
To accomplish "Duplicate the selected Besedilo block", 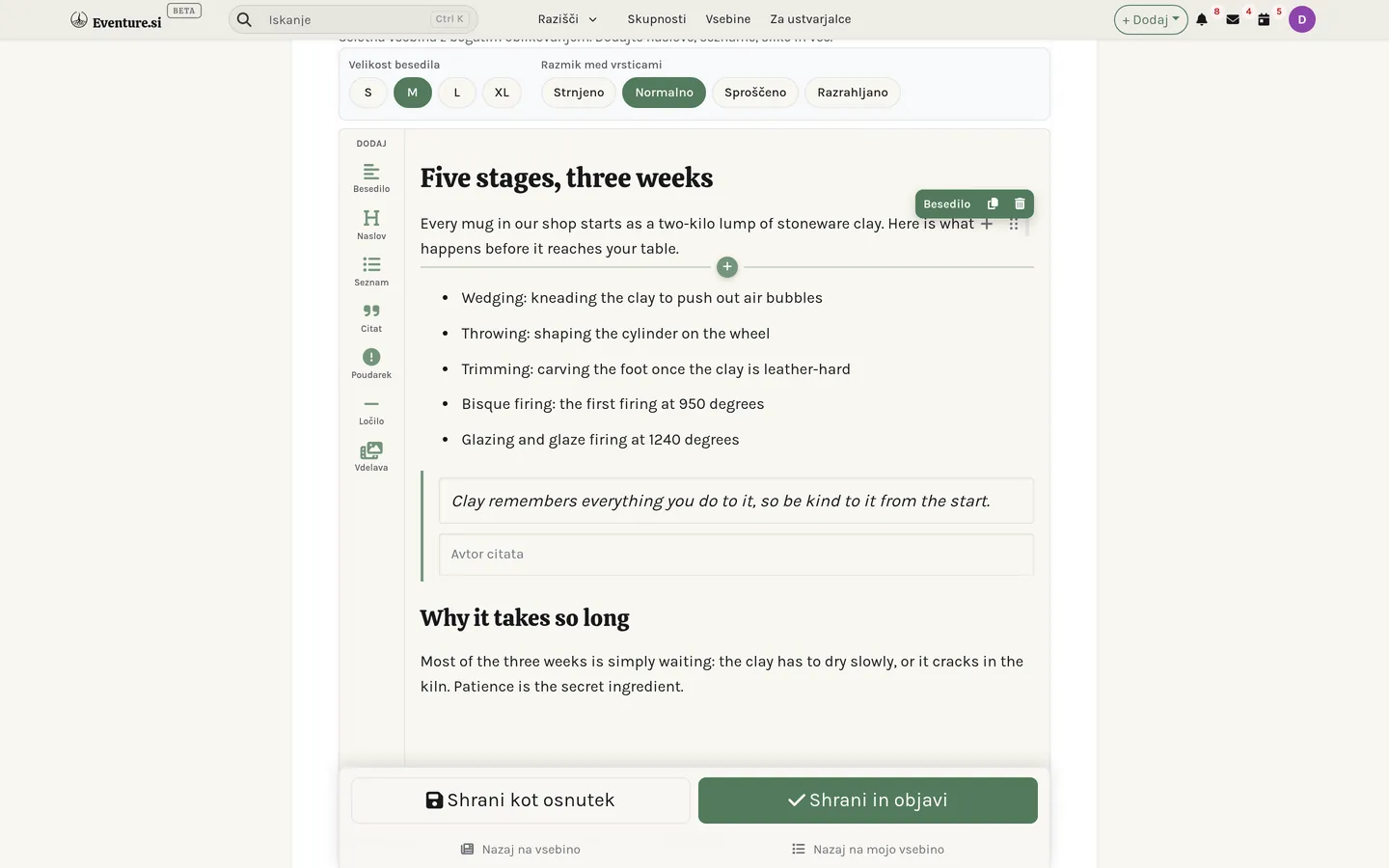I will point(993,203).
